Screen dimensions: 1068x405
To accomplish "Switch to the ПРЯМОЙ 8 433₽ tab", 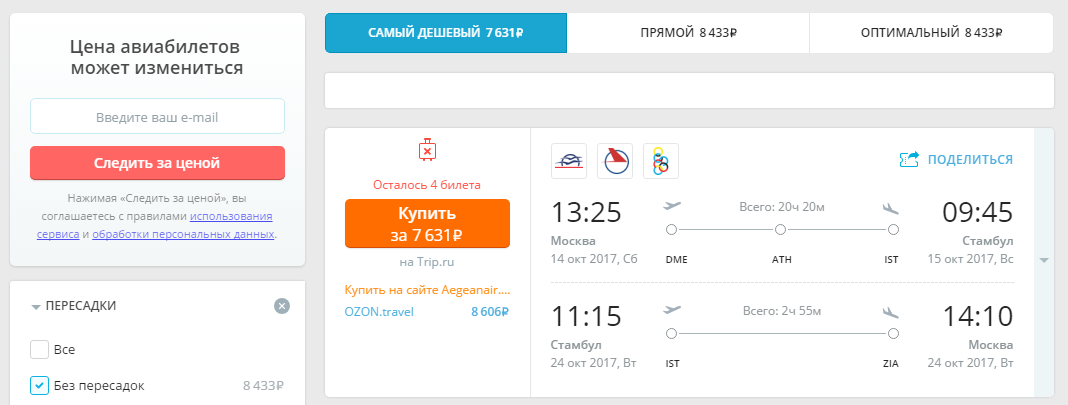I will point(688,33).
